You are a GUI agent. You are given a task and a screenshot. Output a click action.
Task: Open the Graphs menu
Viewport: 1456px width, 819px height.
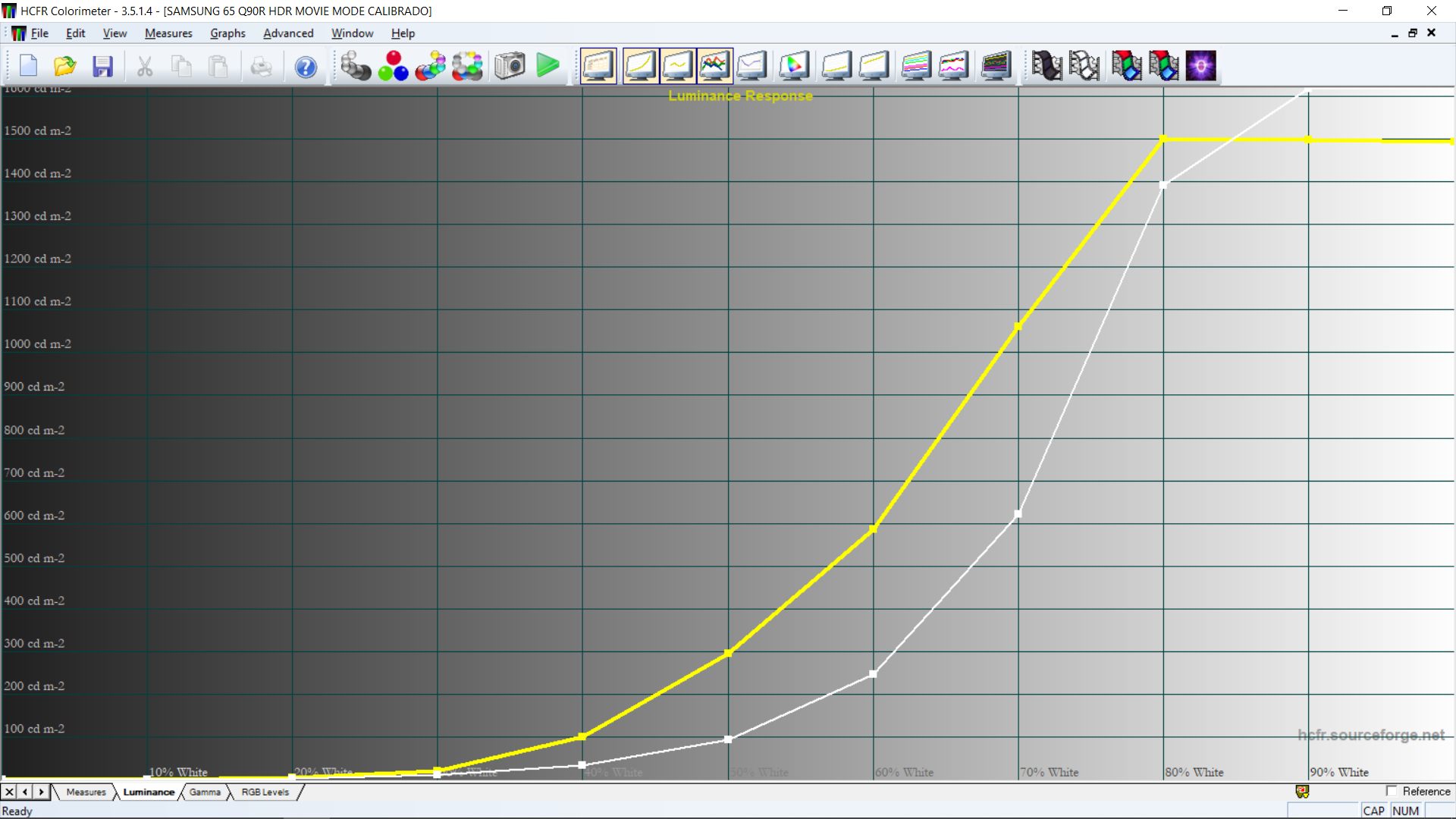pos(227,33)
